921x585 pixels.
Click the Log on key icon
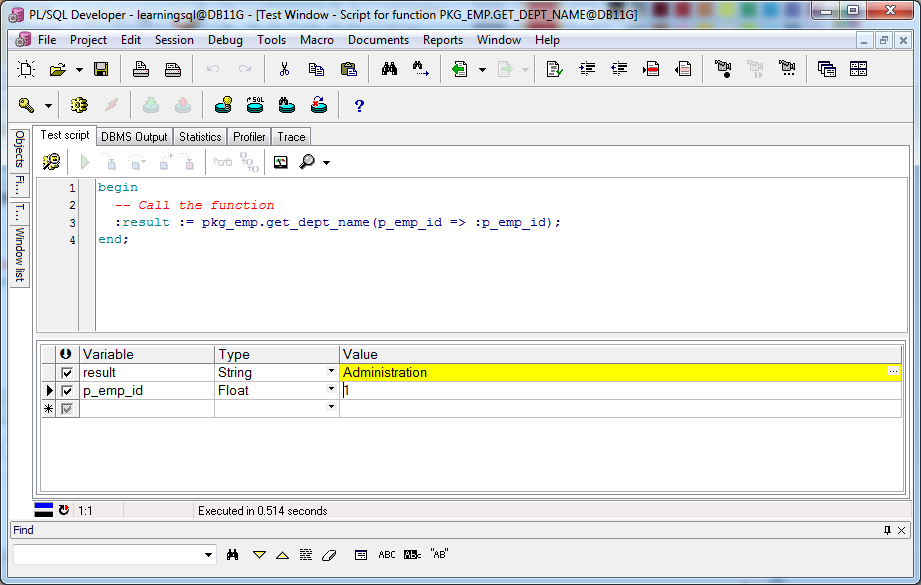pos(26,106)
